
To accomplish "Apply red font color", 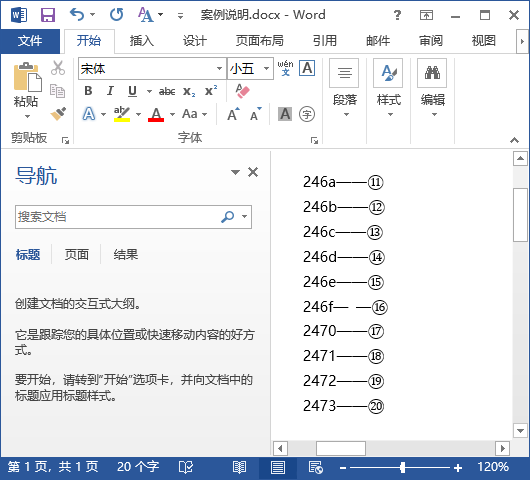I will (156, 114).
